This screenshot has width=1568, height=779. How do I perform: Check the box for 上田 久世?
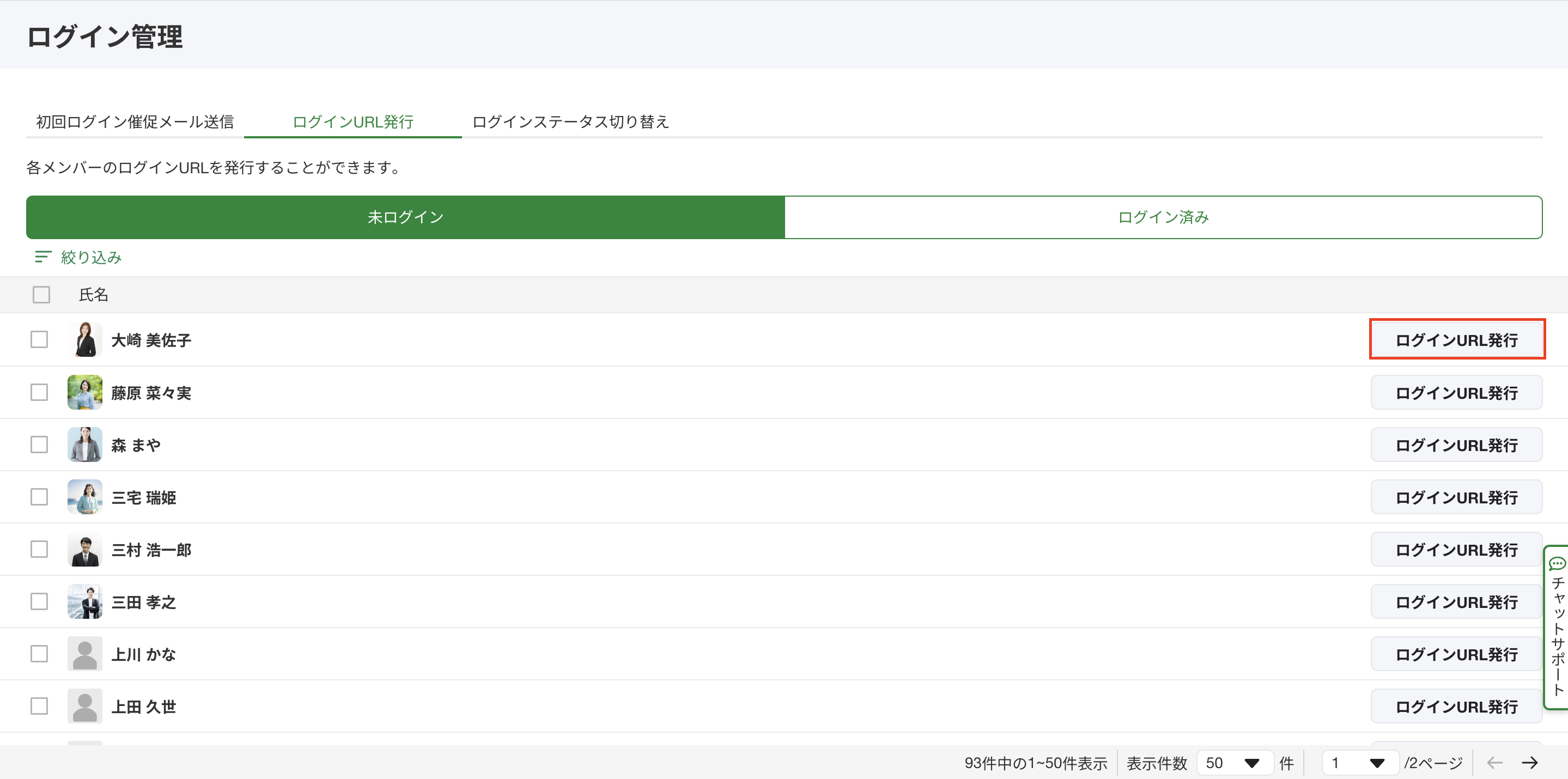point(39,706)
